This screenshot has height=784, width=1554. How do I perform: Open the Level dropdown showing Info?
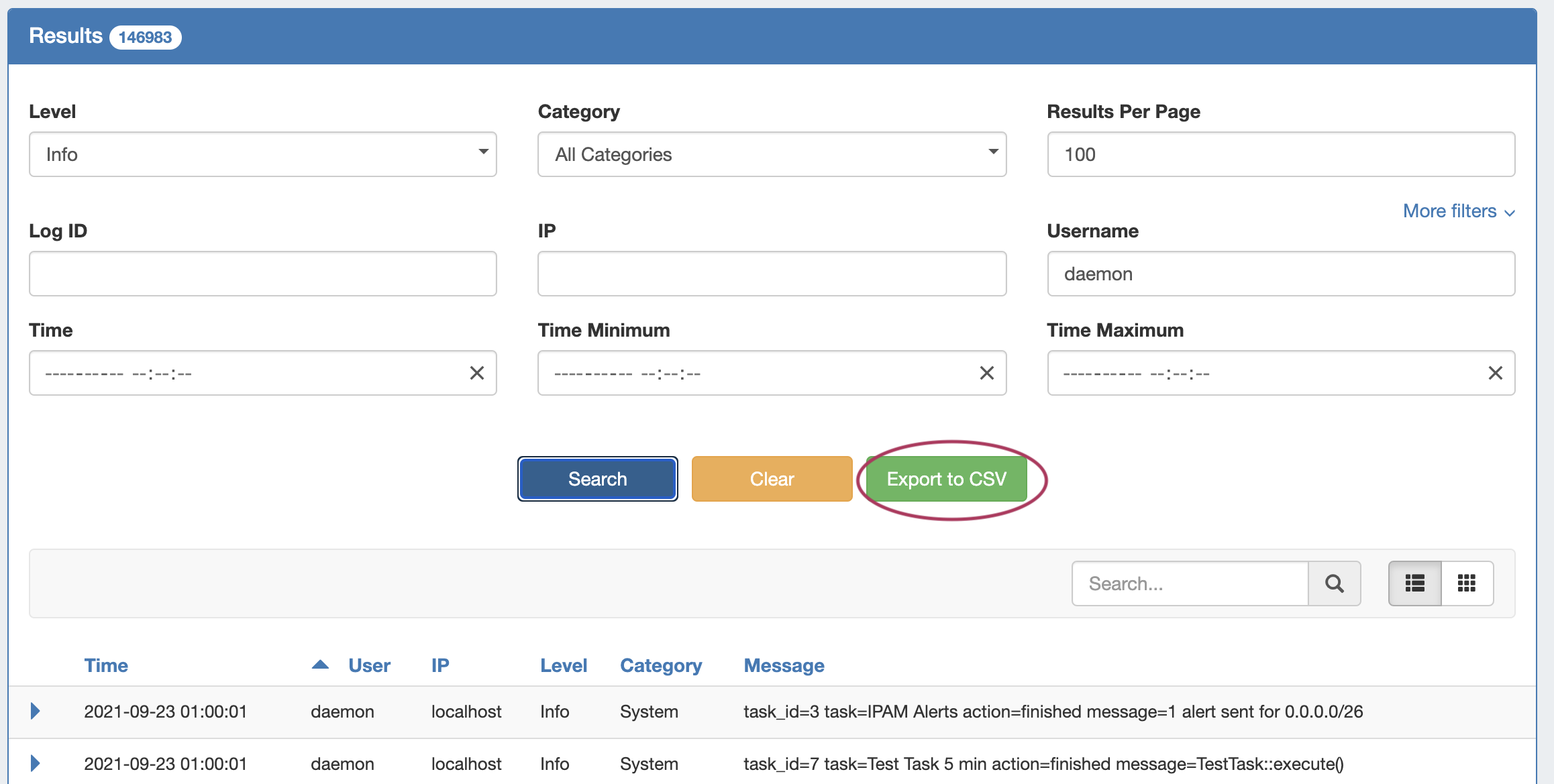coord(262,154)
